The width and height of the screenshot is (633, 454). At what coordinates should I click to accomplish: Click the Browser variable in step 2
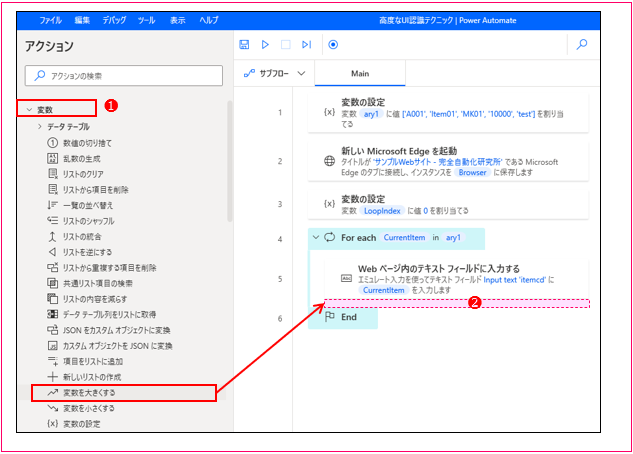tap(472, 172)
